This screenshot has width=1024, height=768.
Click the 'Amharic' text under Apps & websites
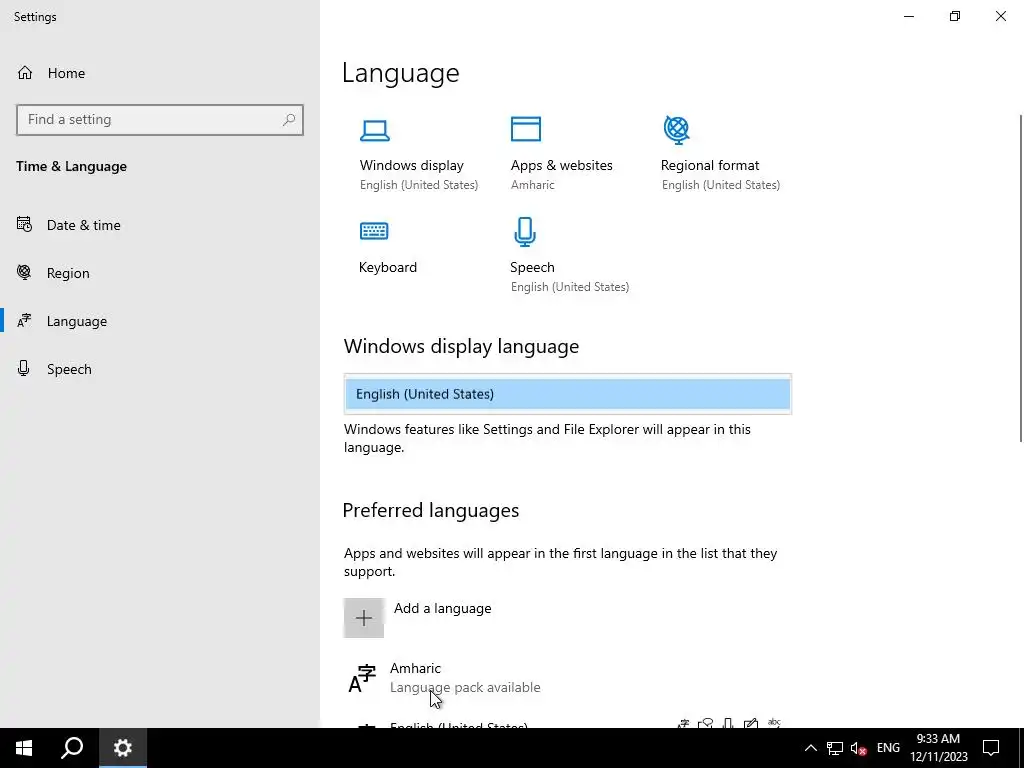point(532,185)
